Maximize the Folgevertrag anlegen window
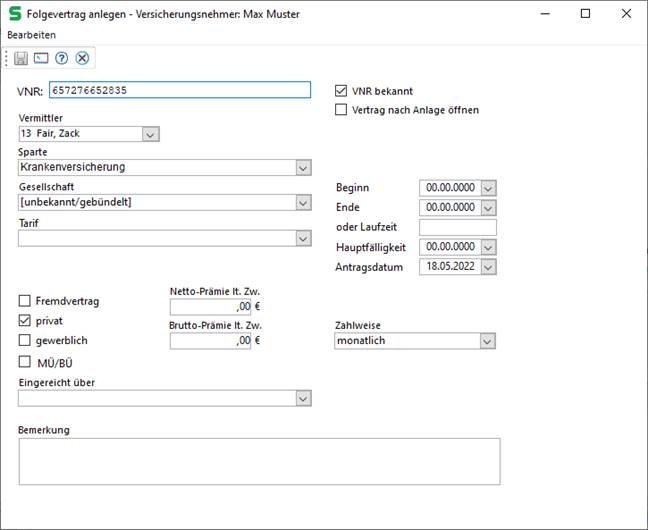Image resolution: width=648 pixels, height=530 pixels. coord(585,14)
